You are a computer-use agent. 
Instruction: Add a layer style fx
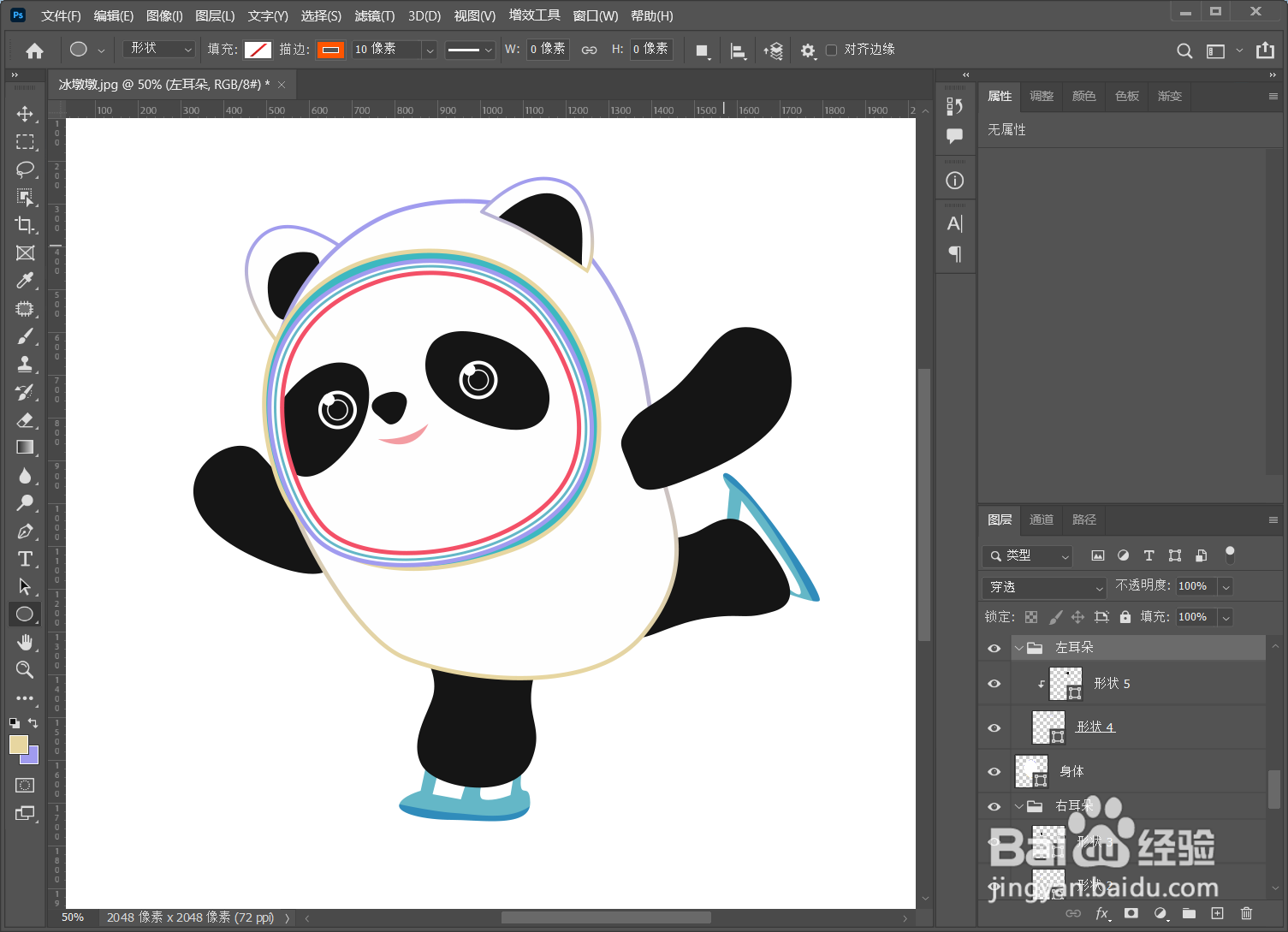[1102, 913]
